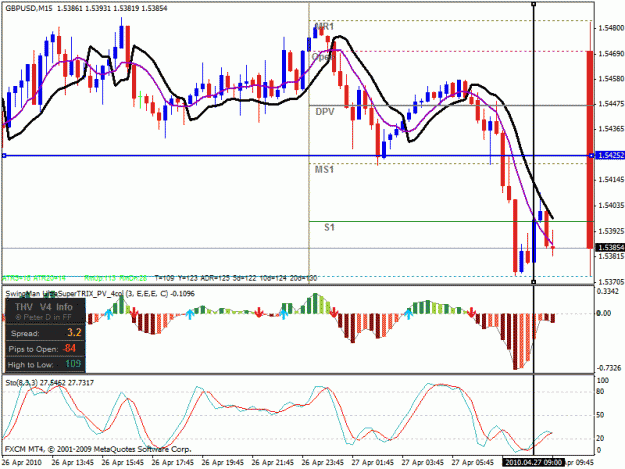Click the black 1.53854 current price tag
625x469 pixels.
(610, 247)
